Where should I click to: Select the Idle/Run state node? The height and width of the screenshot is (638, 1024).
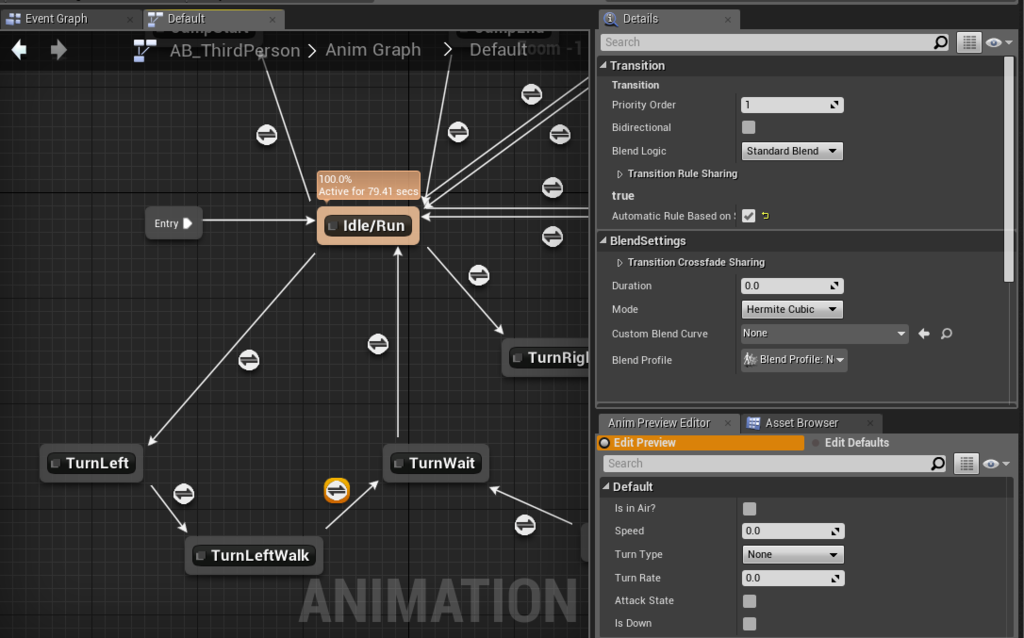point(368,226)
